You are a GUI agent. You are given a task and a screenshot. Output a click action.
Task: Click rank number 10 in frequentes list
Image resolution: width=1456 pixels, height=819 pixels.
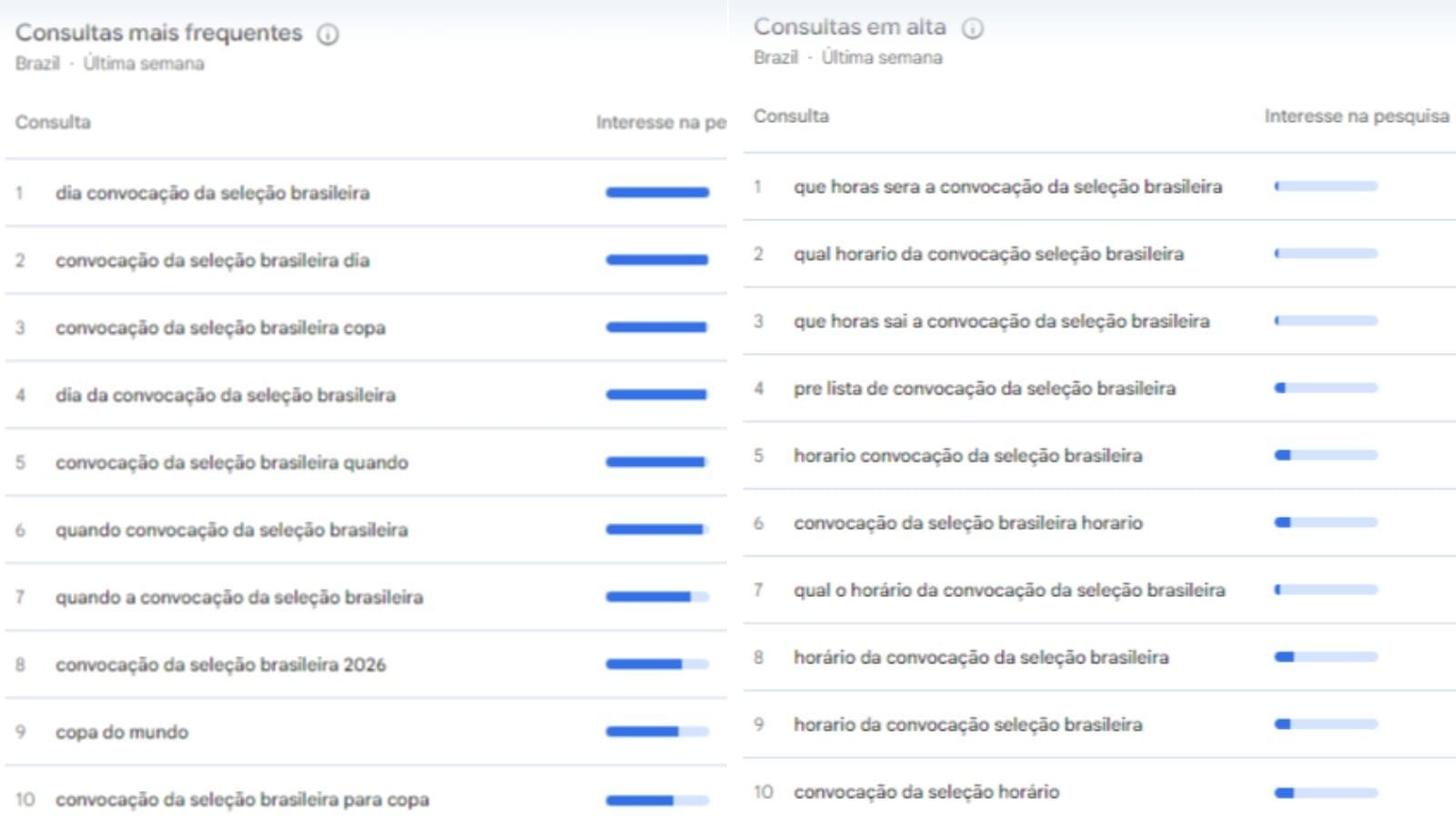[25, 799]
